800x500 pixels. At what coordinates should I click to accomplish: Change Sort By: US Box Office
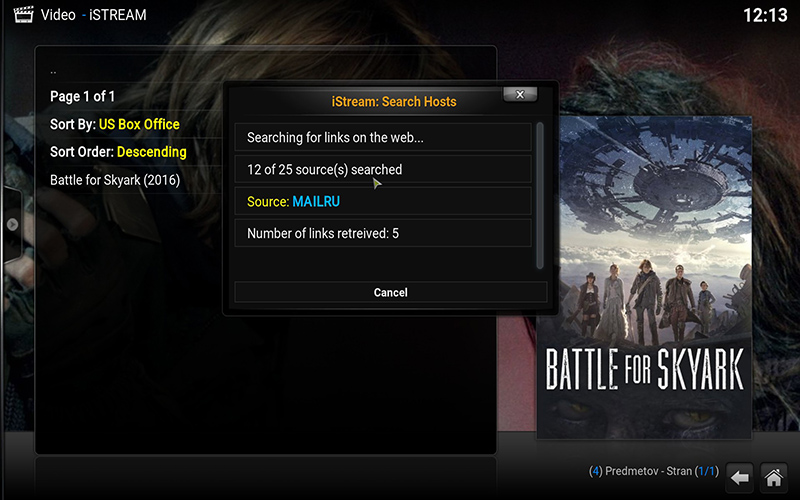tap(115, 124)
